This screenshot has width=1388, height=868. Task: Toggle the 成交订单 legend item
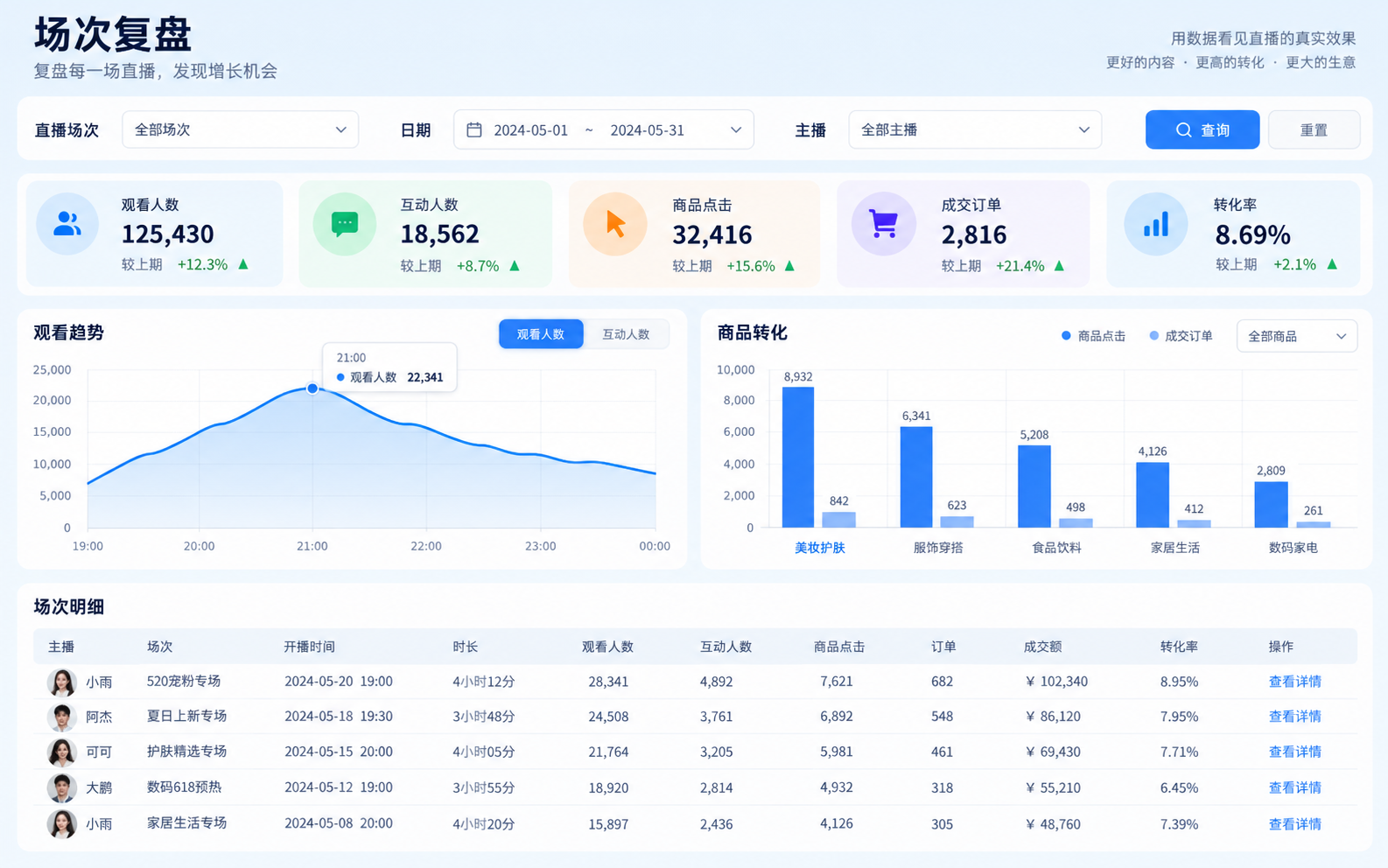coord(1181,336)
